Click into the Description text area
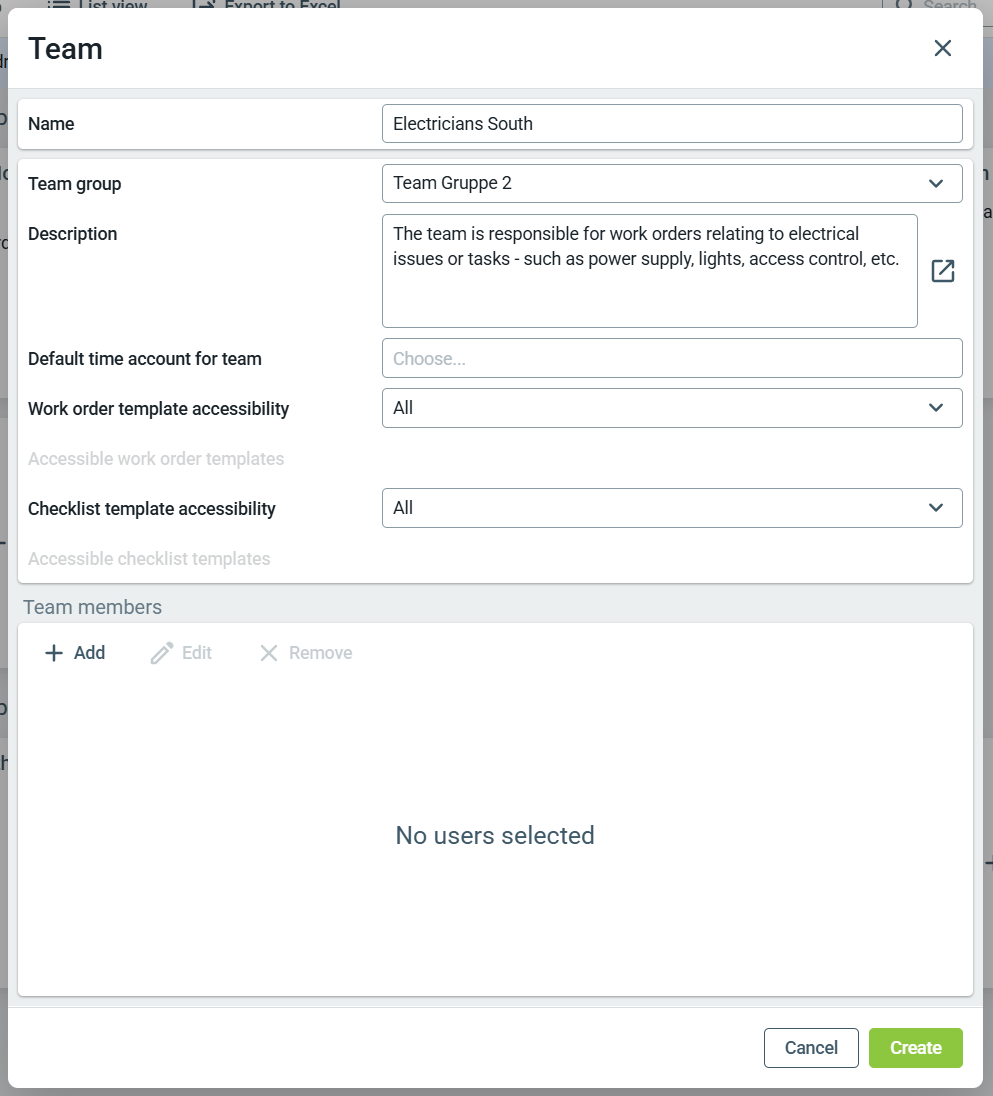Image resolution: width=993 pixels, height=1096 pixels. (x=650, y=271)
